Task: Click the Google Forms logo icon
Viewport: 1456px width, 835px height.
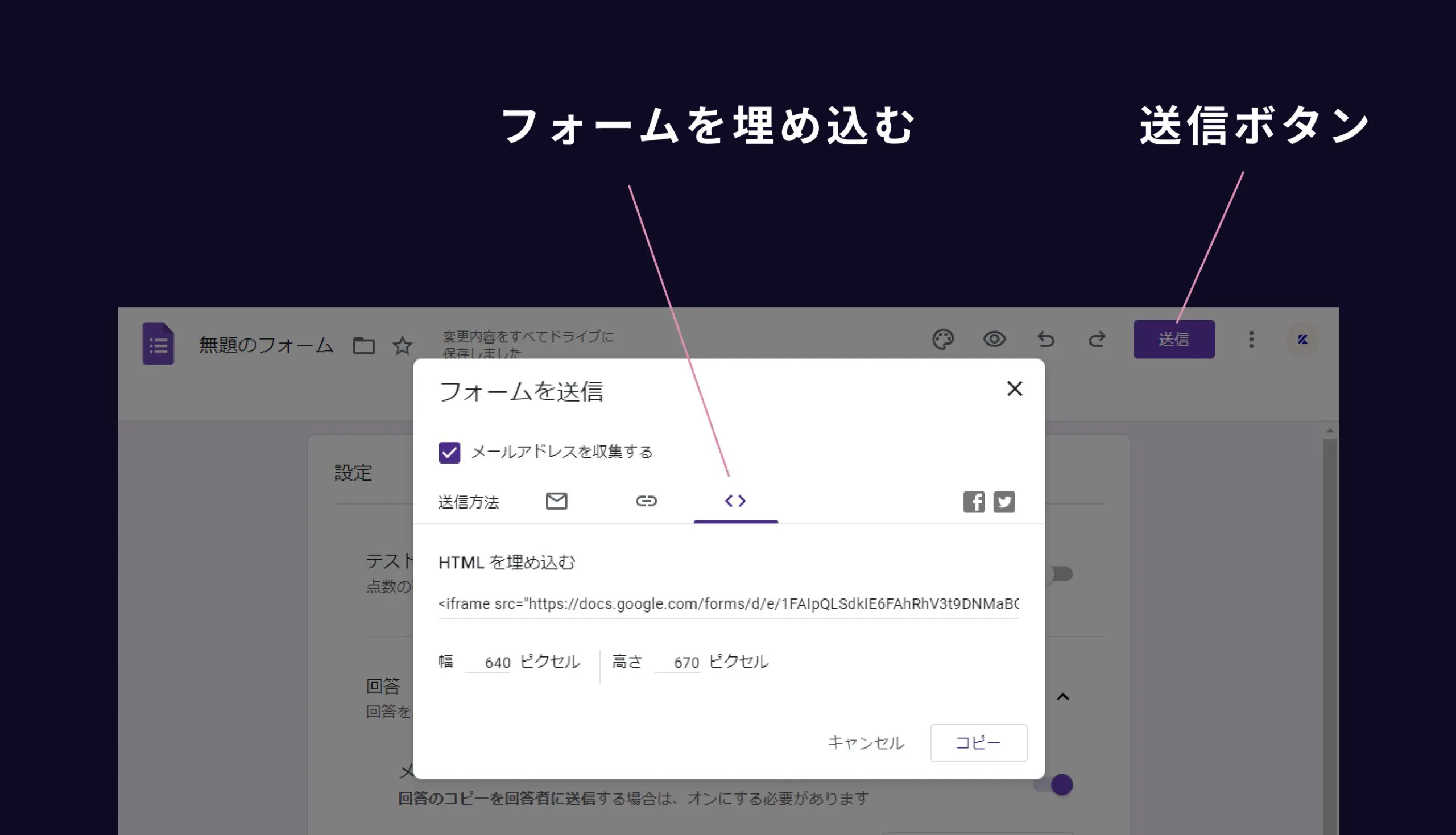Action: 158,344
